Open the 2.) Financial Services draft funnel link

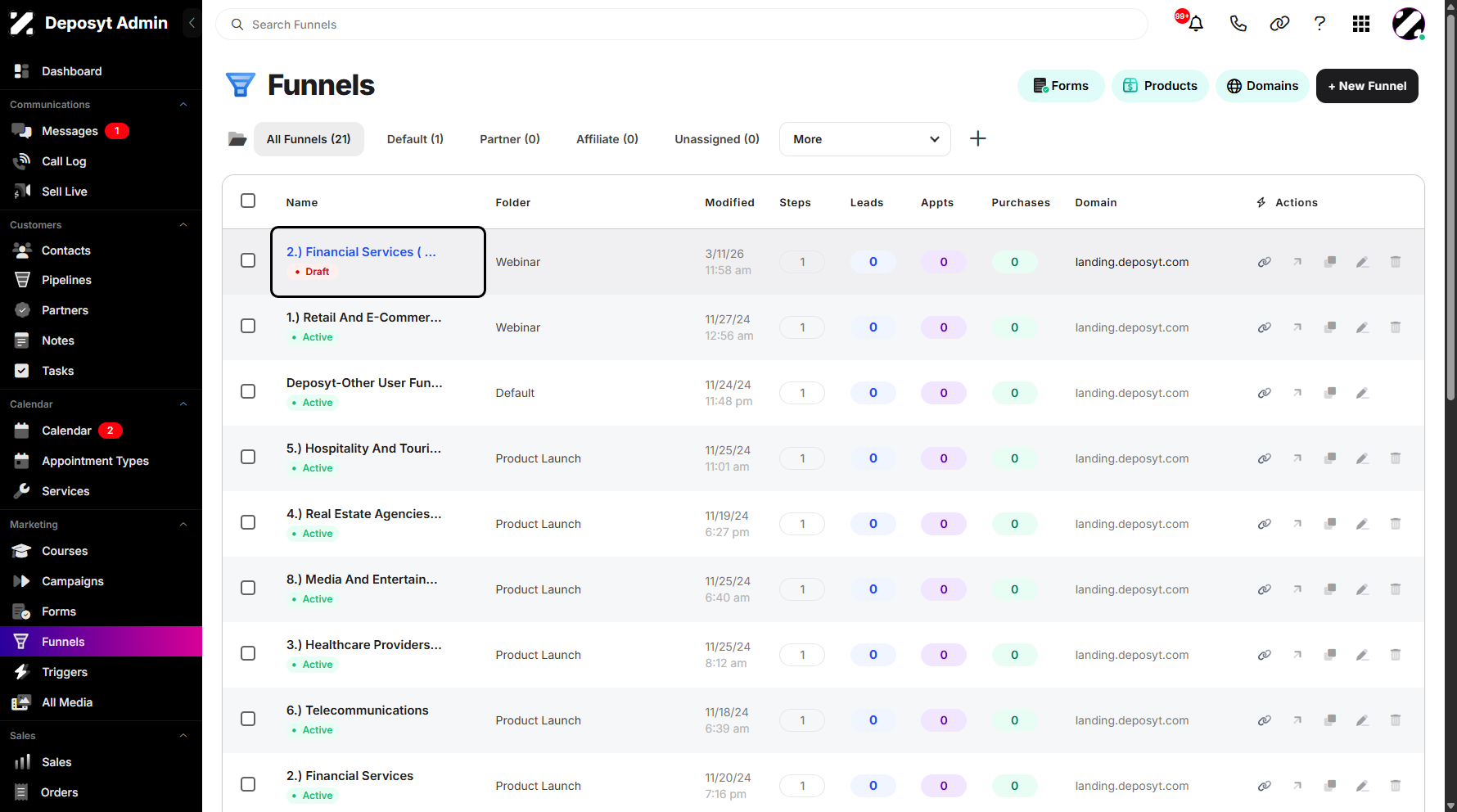[x=361, y=252]
